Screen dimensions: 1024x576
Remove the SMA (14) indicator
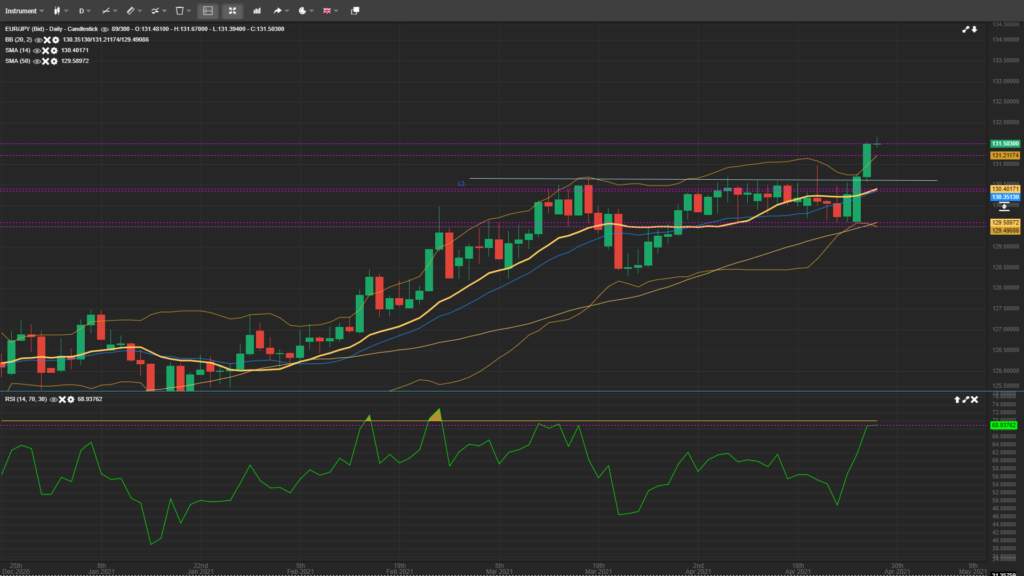tap(46, 51)
